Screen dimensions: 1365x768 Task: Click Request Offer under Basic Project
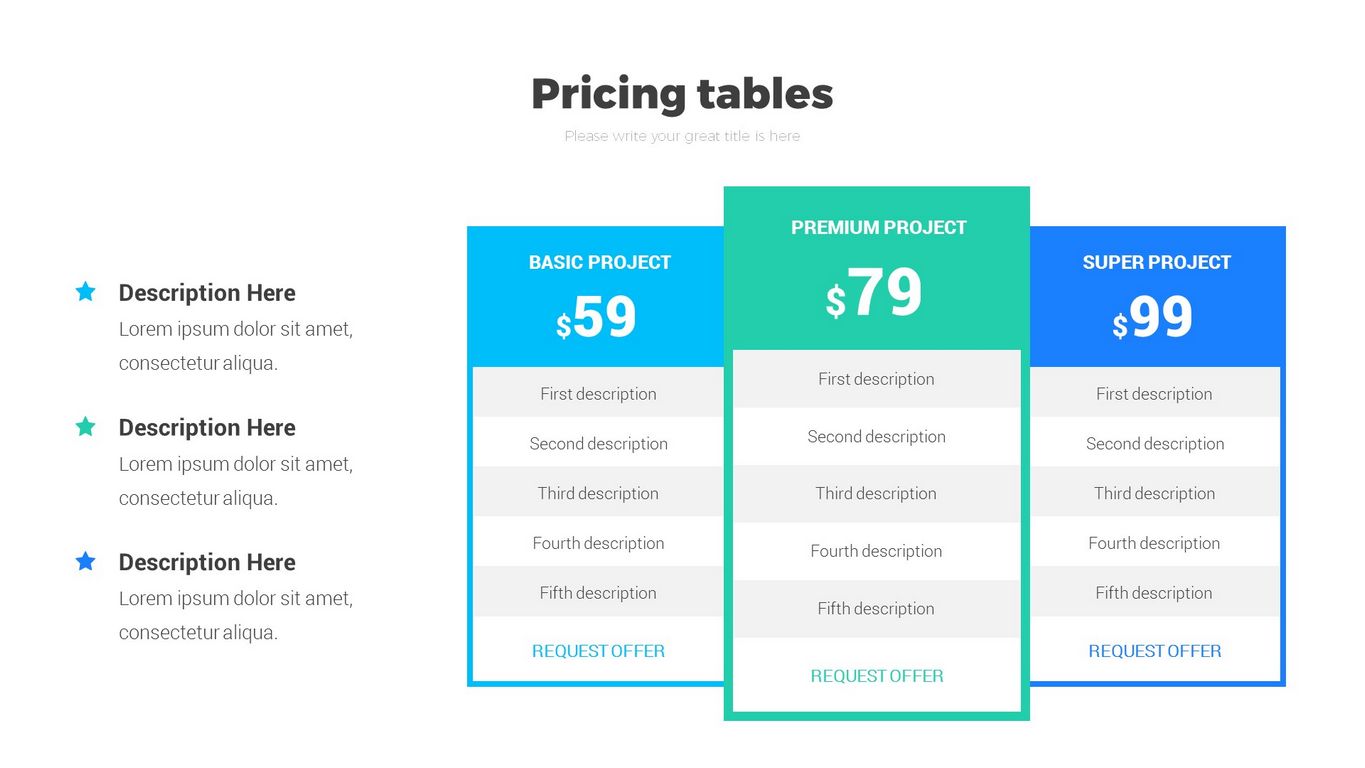tap(598, 651)
